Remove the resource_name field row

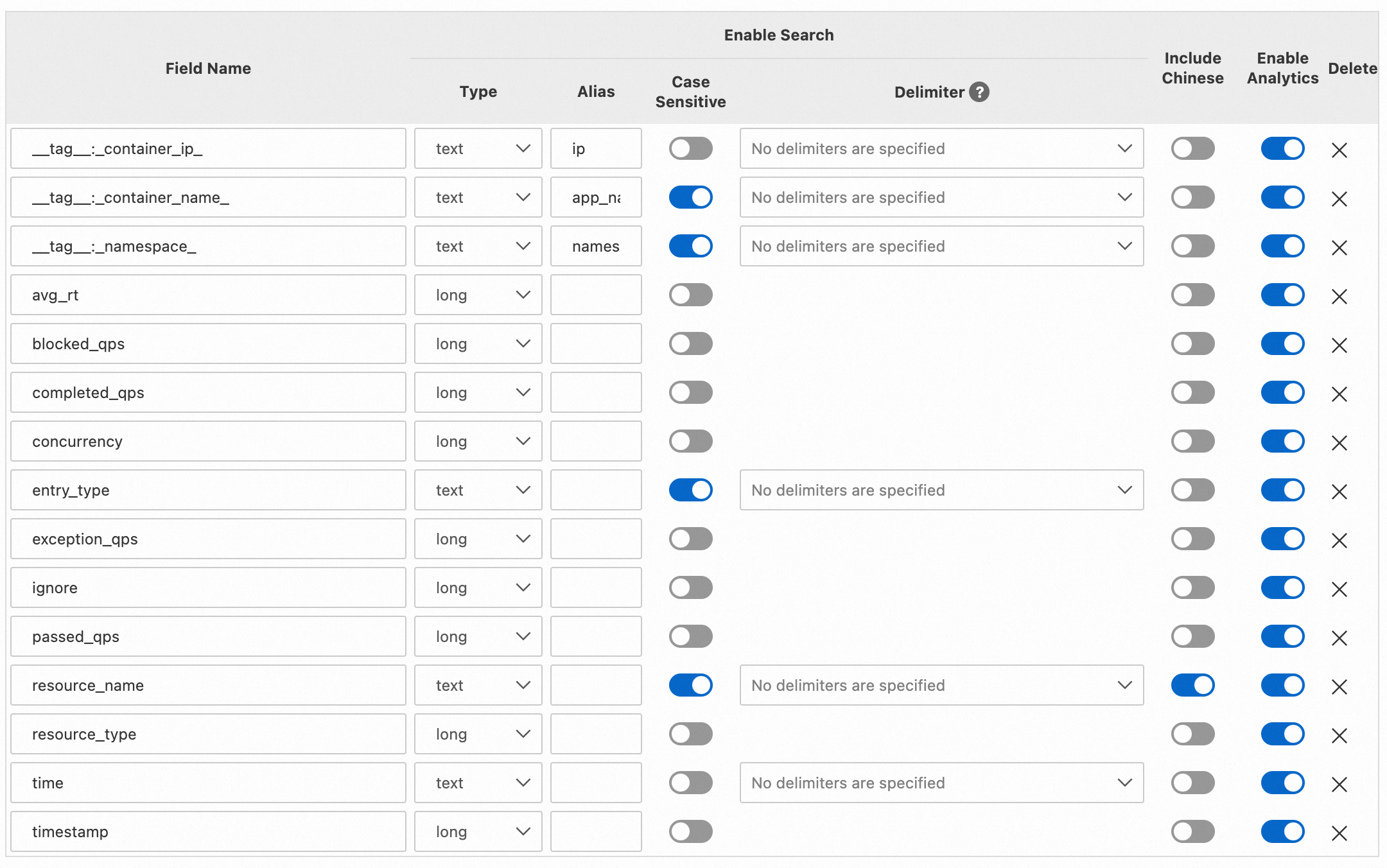[1339, 686]
